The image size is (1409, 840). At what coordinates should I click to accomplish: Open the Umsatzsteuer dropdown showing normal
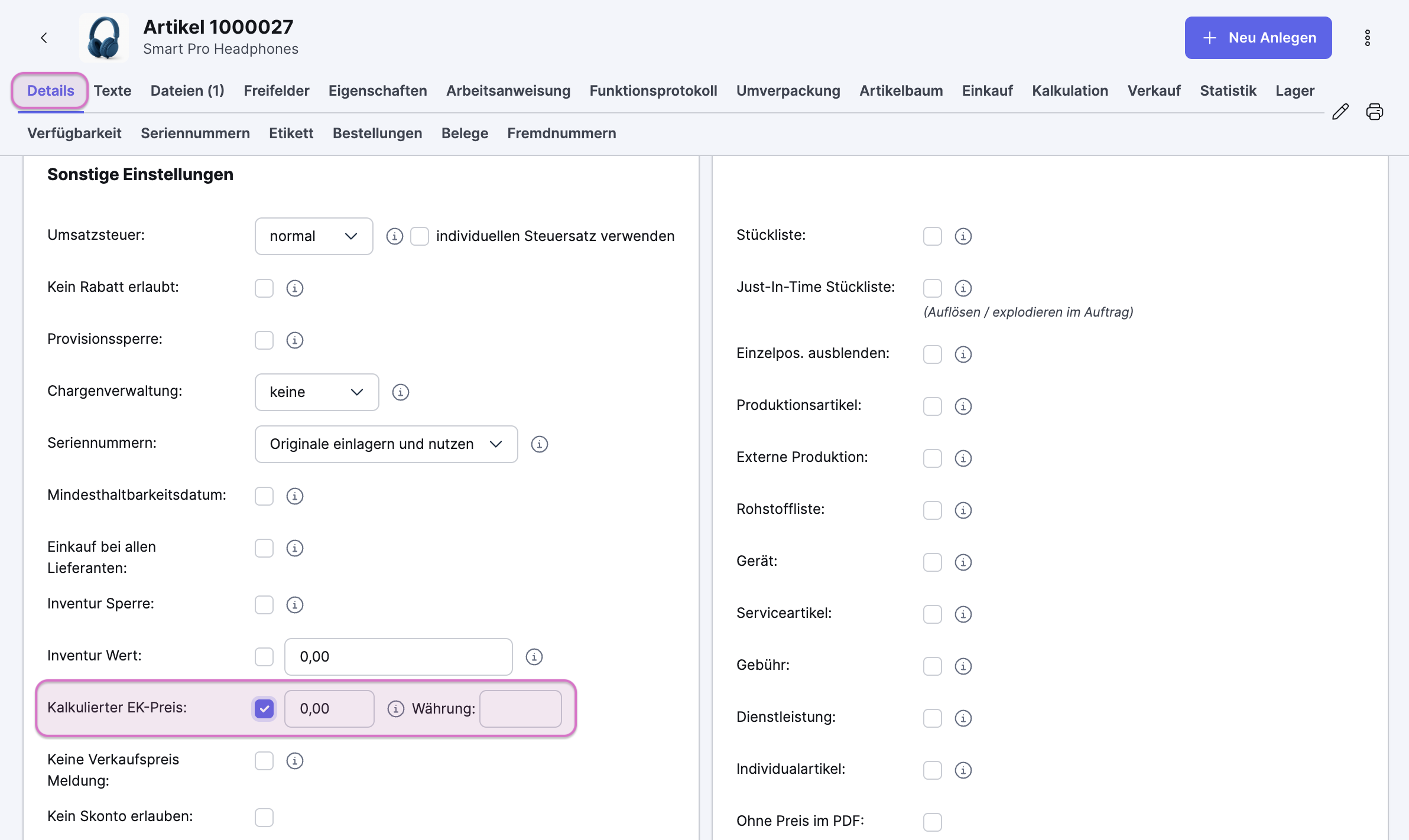pyautogui.click(x=313, y=236)
